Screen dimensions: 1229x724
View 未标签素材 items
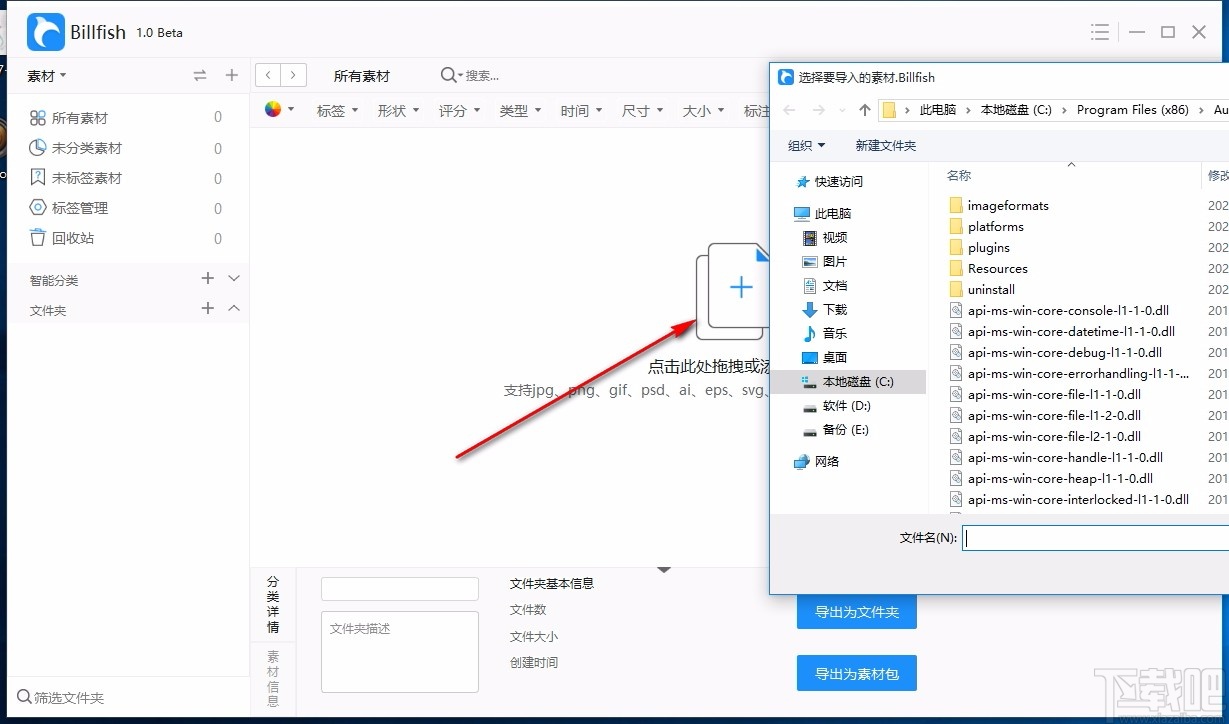pos(86,177)
